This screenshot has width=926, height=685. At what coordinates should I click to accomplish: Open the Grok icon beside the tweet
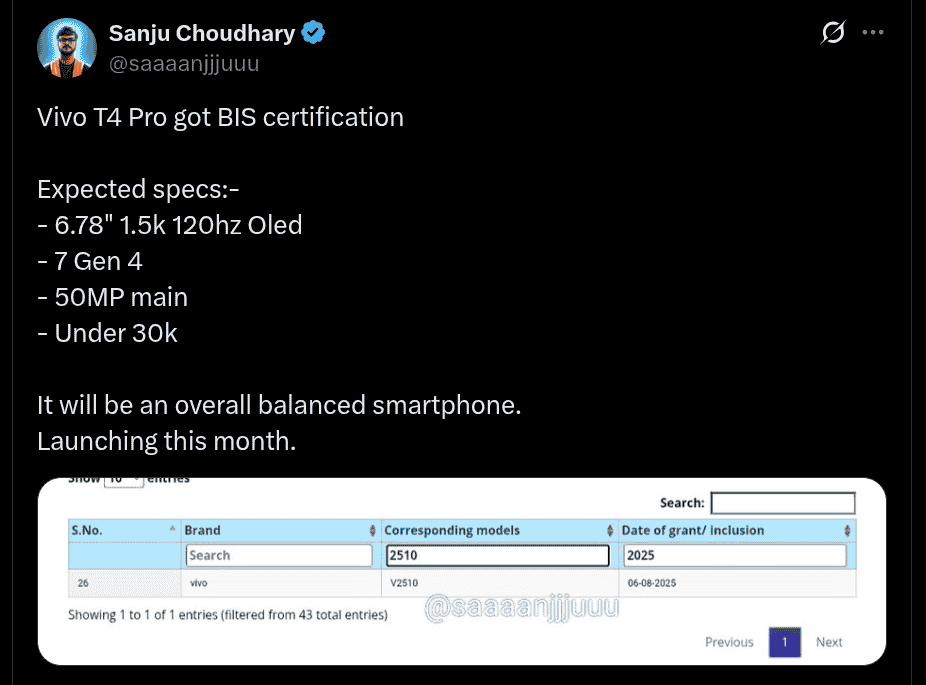831,33
